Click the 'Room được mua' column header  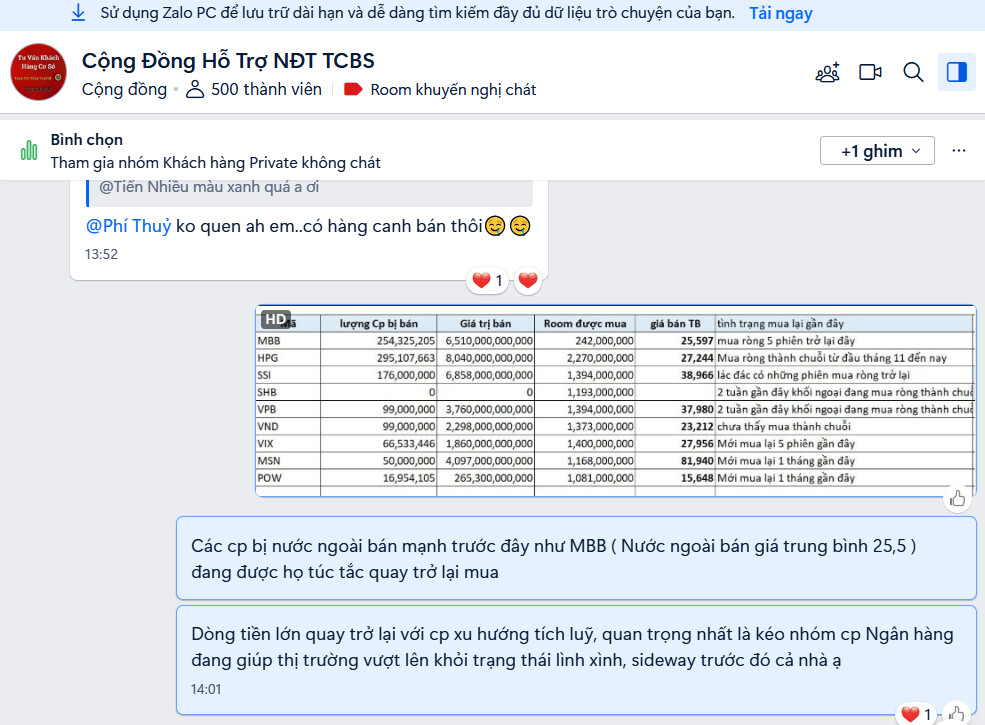click(585, 324)
